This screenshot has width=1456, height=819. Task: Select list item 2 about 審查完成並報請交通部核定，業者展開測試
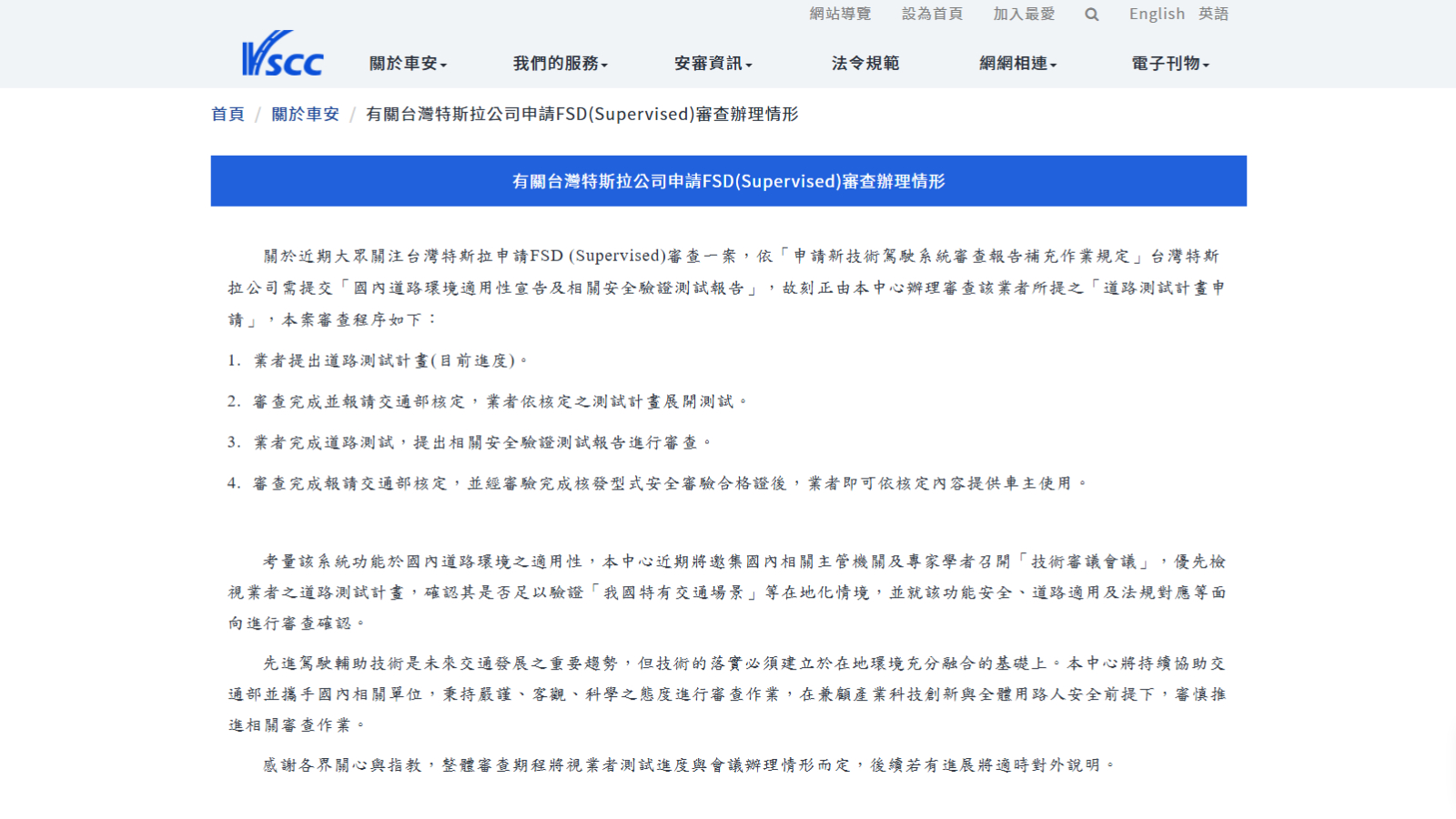pos(488,401)
